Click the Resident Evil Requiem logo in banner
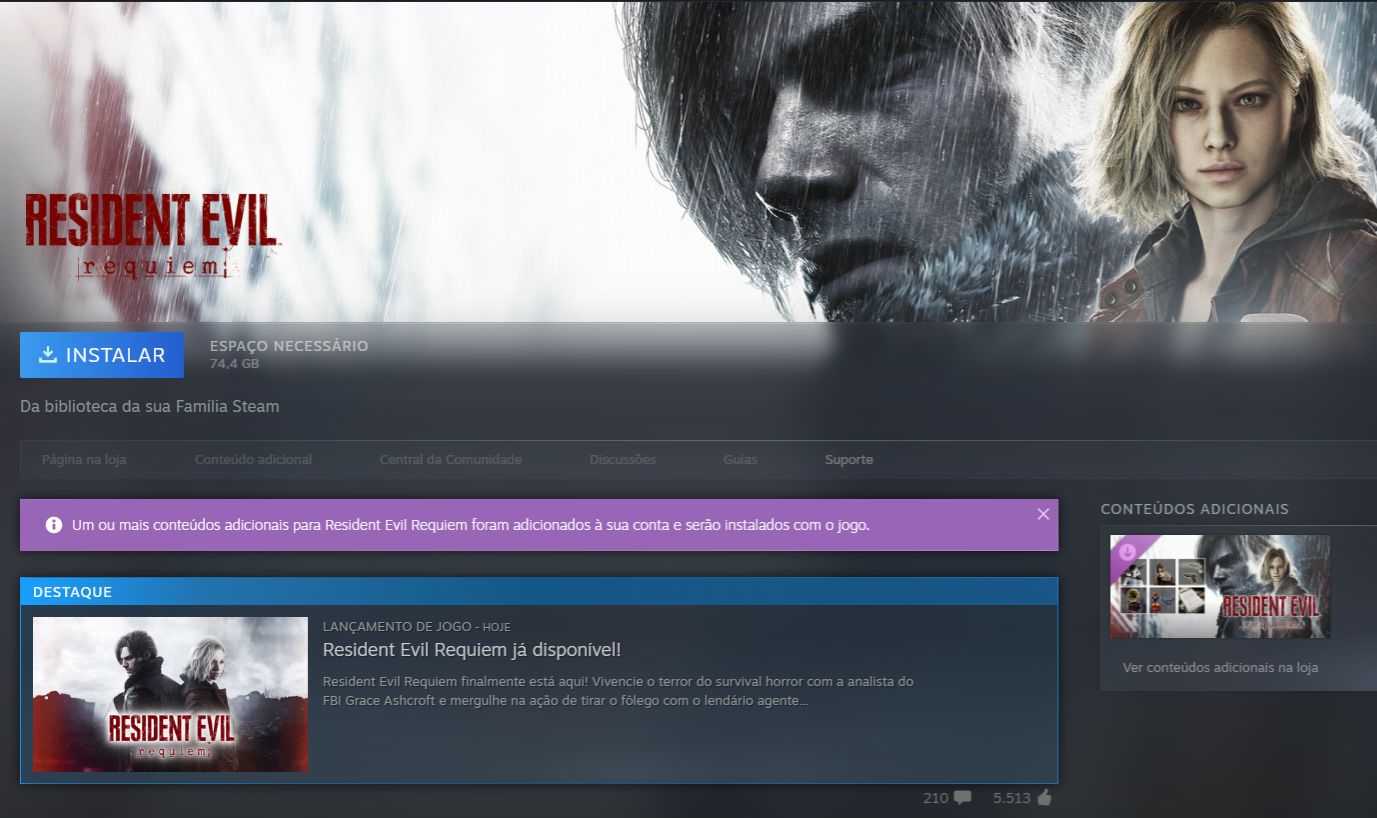Screen dimensions: 1377x818 point(151,236)
